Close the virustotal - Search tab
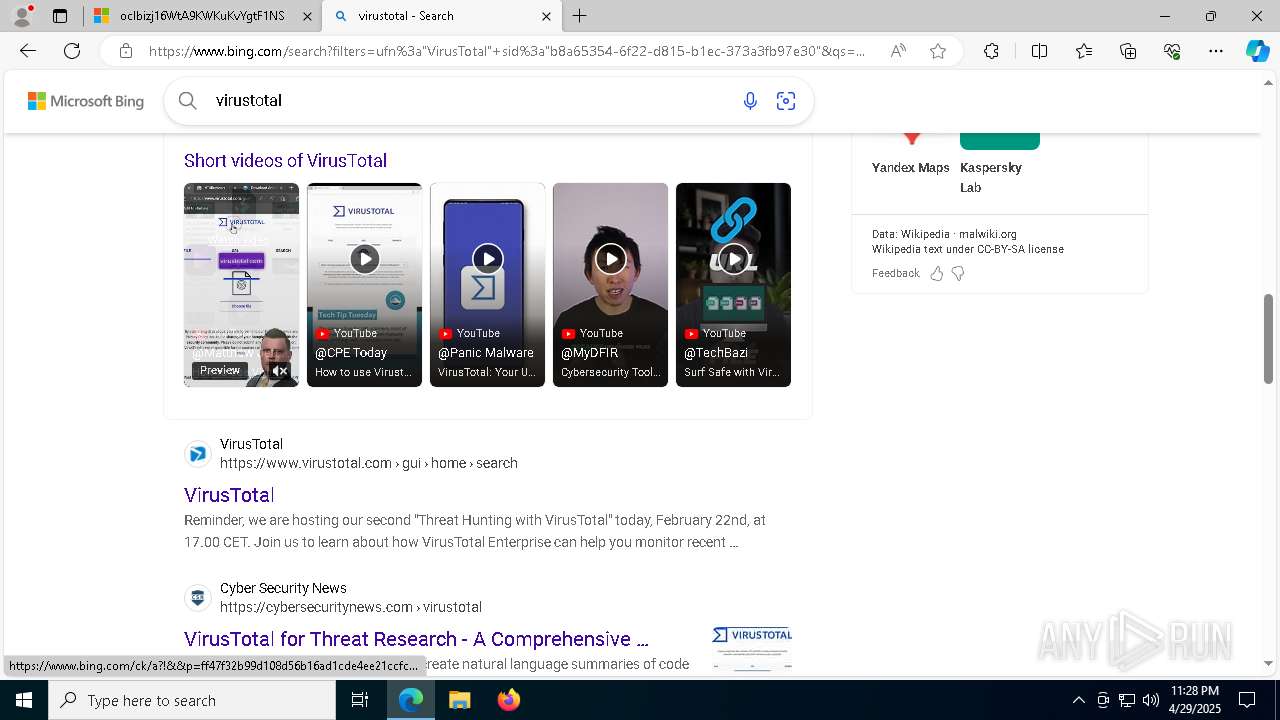Viewport: 1280px width, 720px height. pyautogui.click(x=546, y=16)
